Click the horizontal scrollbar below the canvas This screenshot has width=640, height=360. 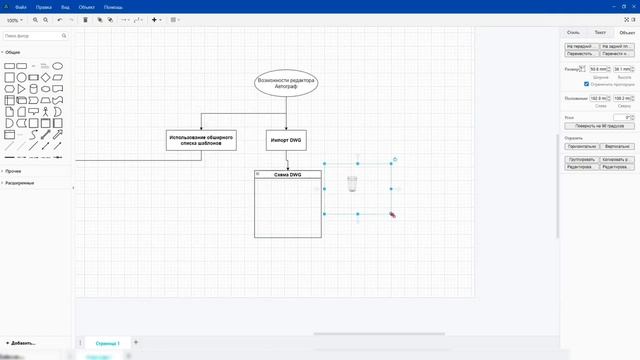pos(379,333)
